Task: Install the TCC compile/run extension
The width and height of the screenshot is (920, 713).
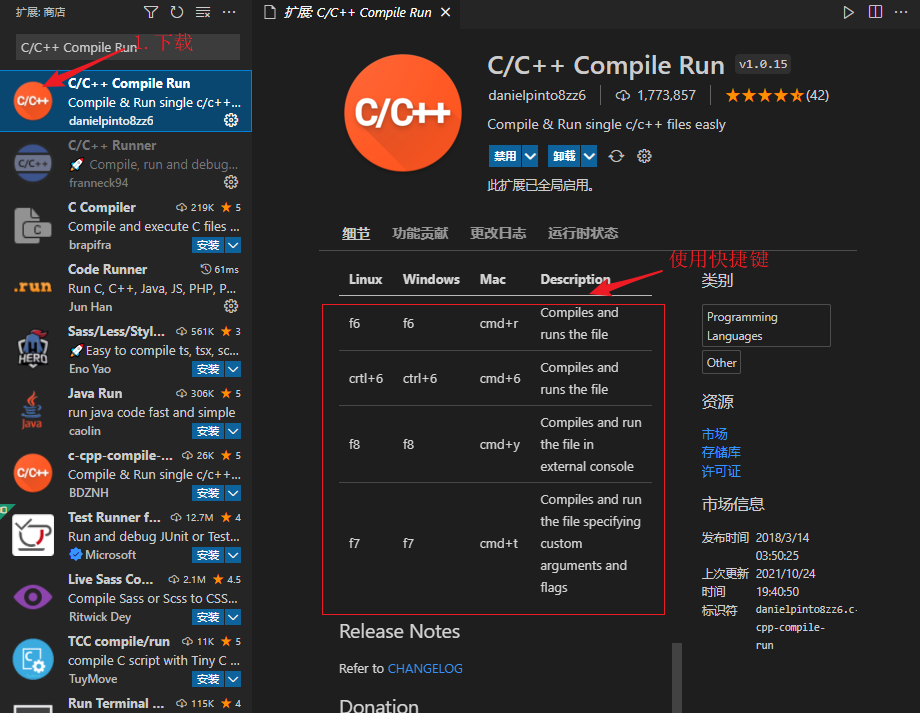Action: (x=208, y=679)
